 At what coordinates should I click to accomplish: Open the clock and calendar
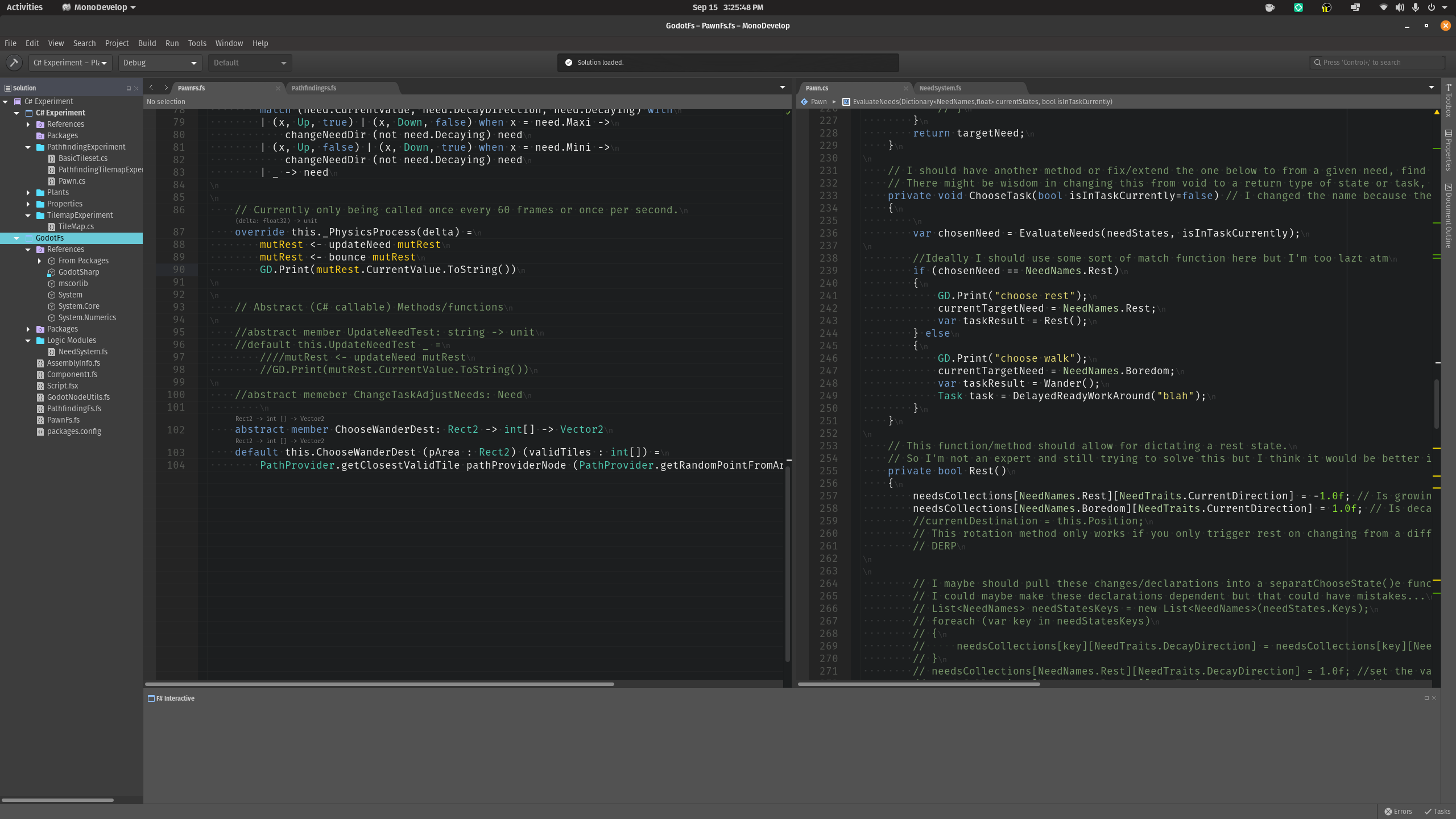[728, 7]
